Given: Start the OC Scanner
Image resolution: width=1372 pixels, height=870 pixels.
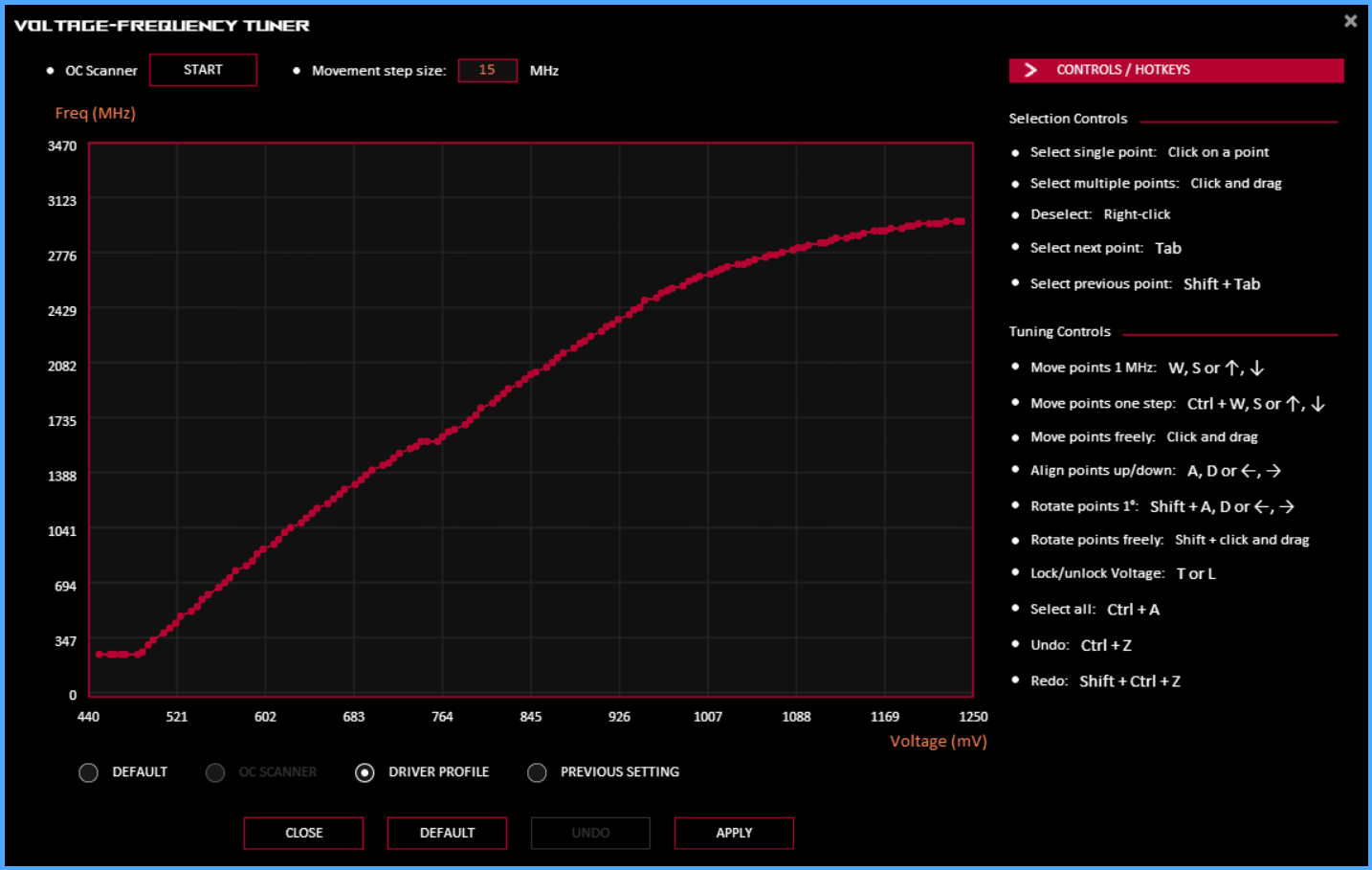Looking at the screenshot, I should point(203,70).
